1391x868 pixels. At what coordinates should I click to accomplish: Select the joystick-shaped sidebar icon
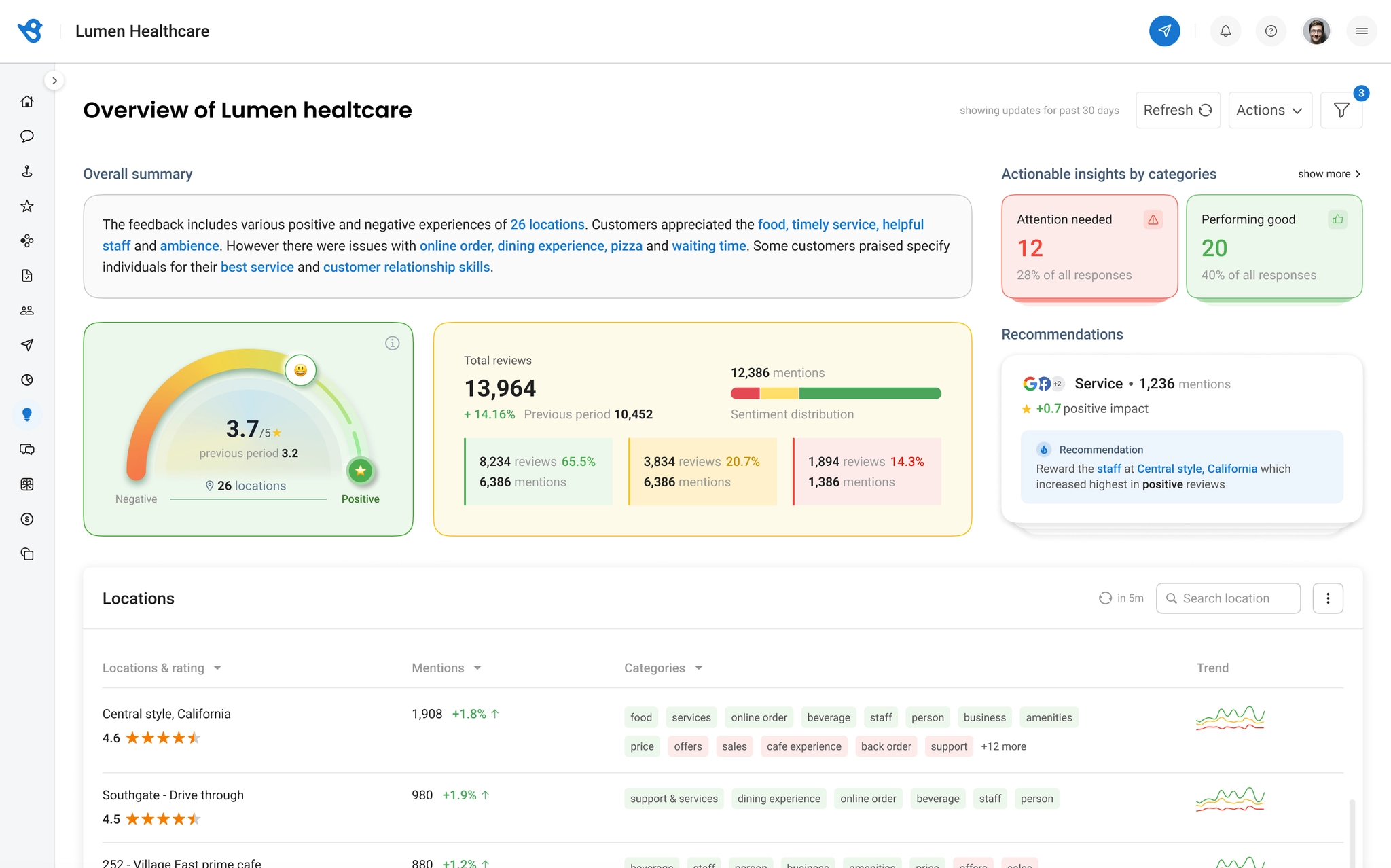[27, 171]
